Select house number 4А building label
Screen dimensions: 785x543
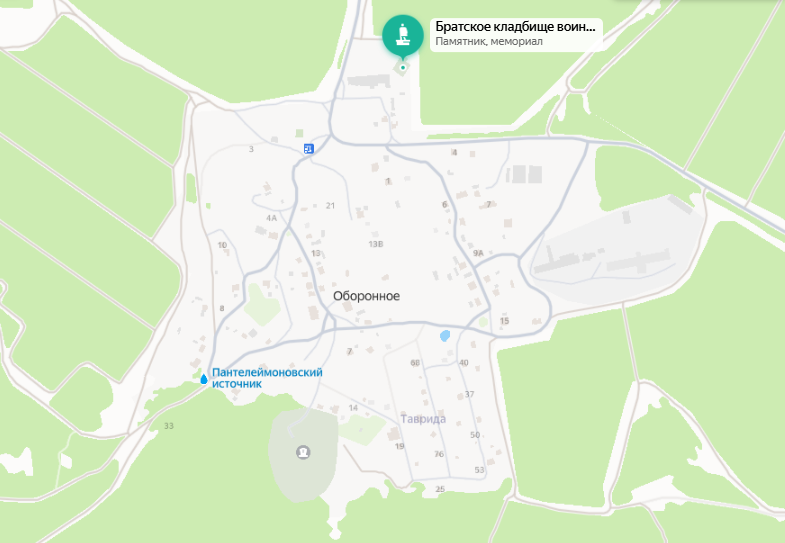click(x=271, y=218)
